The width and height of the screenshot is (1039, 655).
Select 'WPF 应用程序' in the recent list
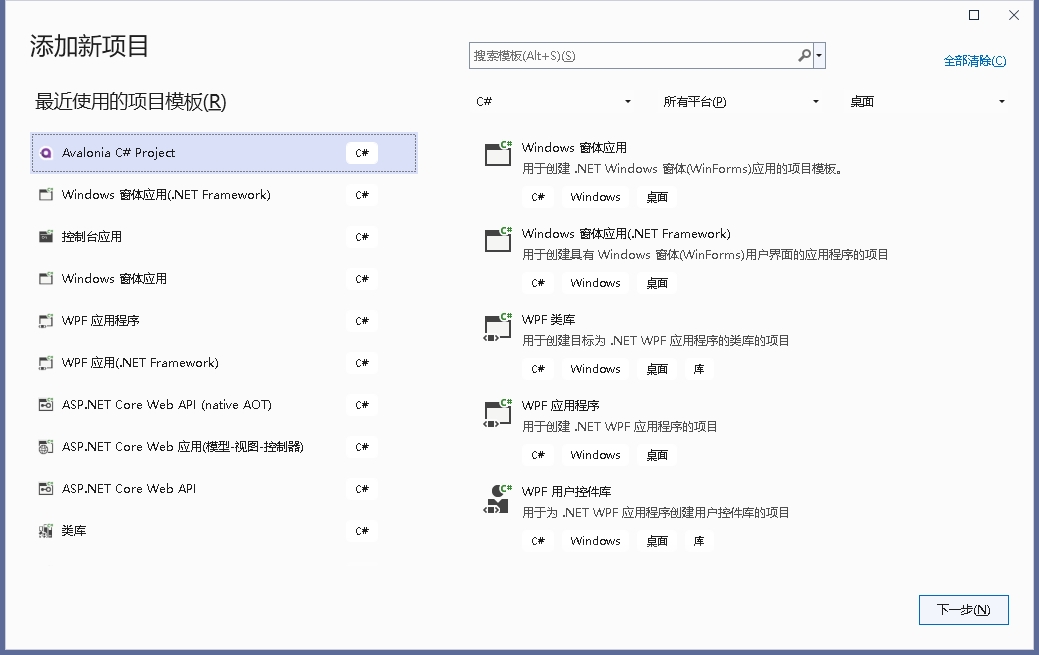click(x=224, y=321)
